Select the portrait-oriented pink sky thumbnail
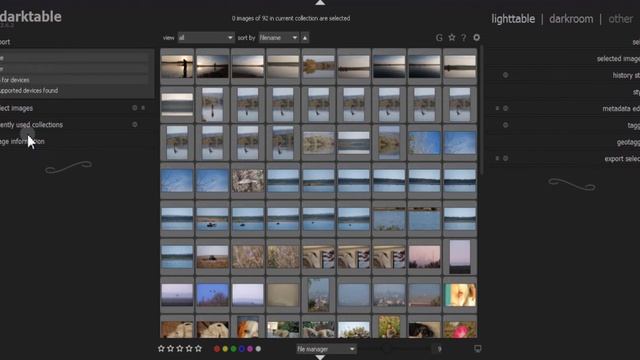The image size is (640, 360). click(460, 257)
